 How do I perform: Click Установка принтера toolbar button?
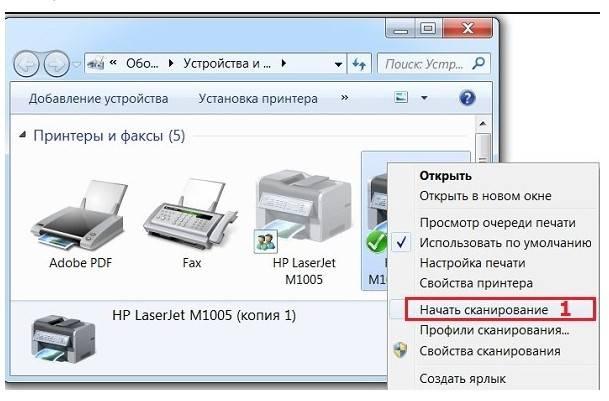(x=258, y=98)
